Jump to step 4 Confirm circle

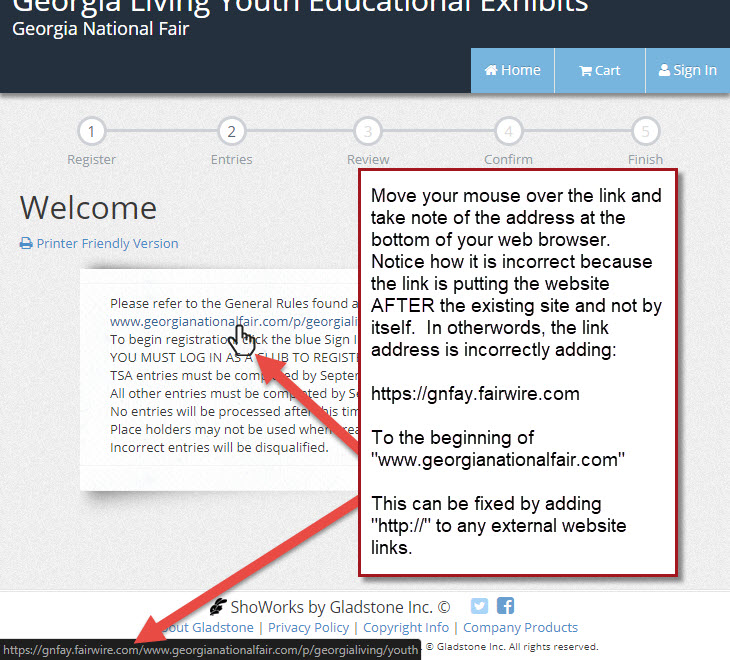pos(508,131)
